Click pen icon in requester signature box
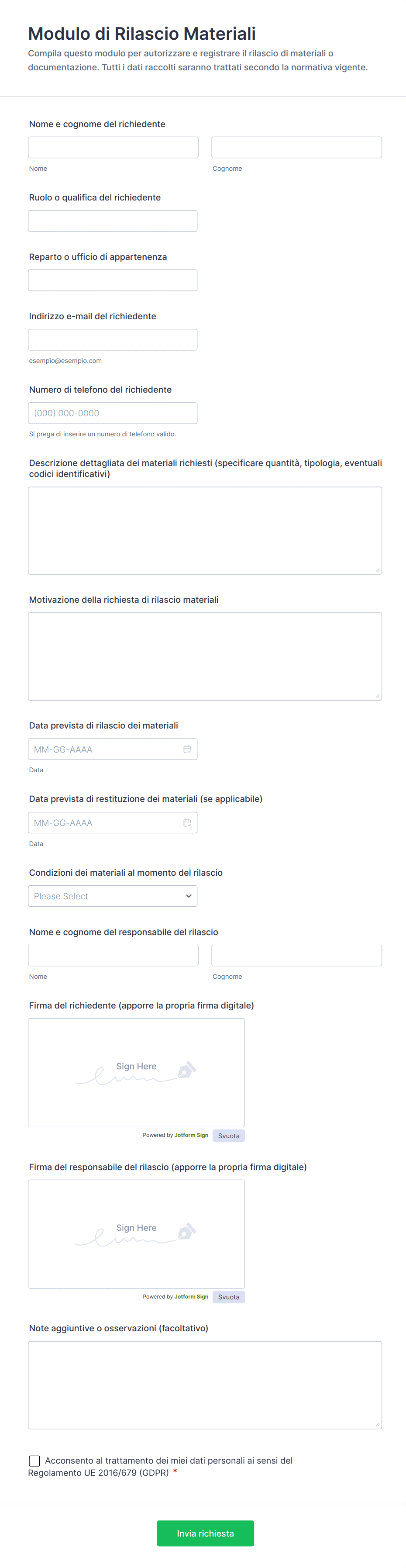The height and width of the screenshot is (1568, 406). [x=186, y=1070]
